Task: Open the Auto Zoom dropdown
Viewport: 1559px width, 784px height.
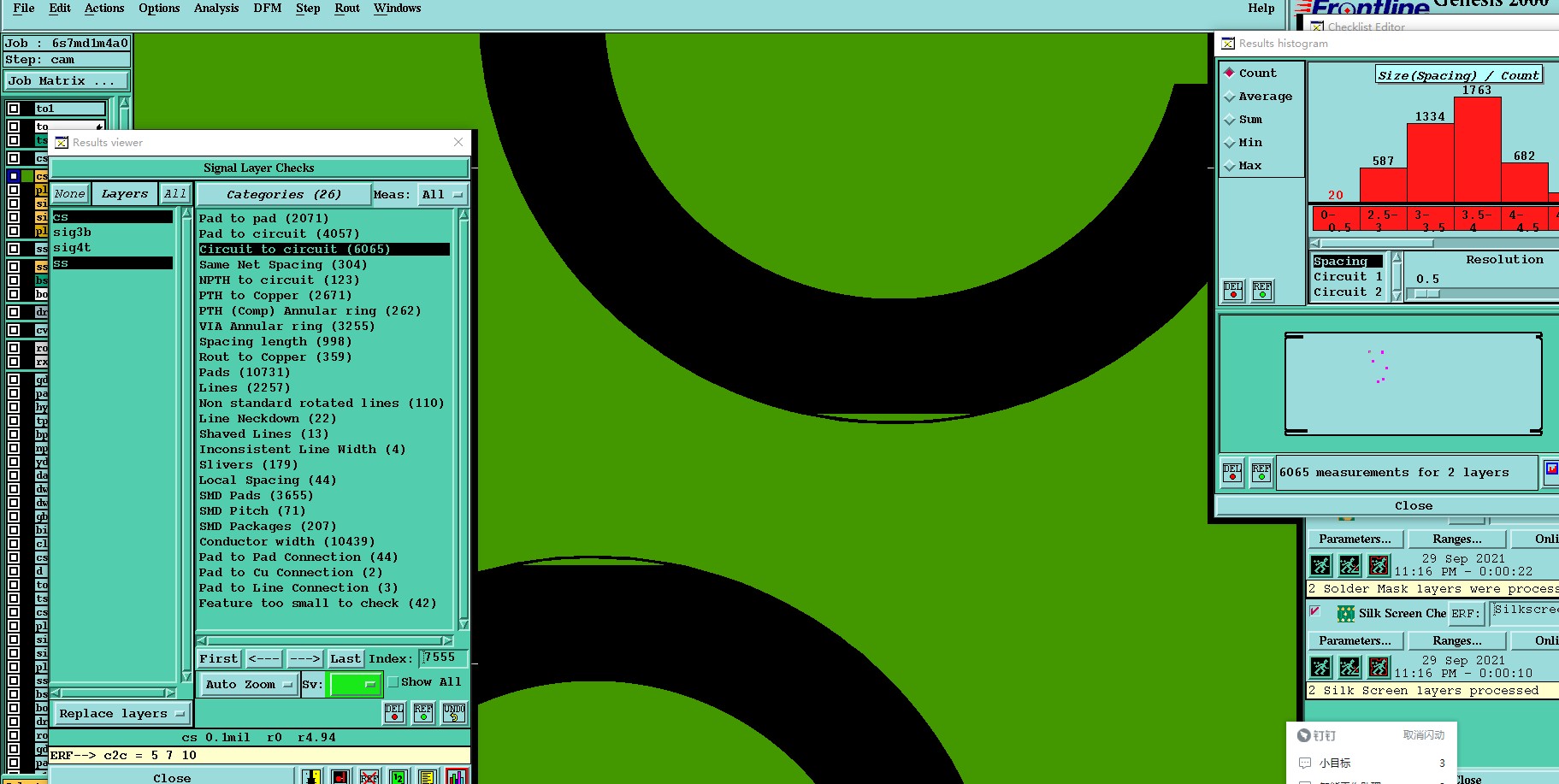Action: pyautogui.click(x=249, y=684)
